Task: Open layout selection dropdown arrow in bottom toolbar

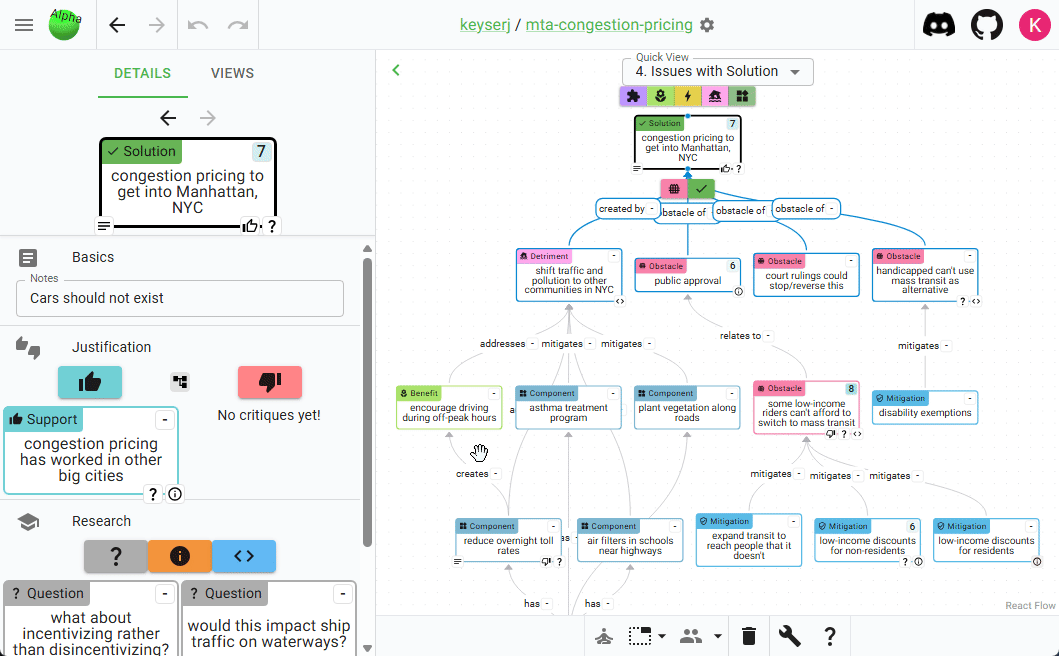Action: 662,636
